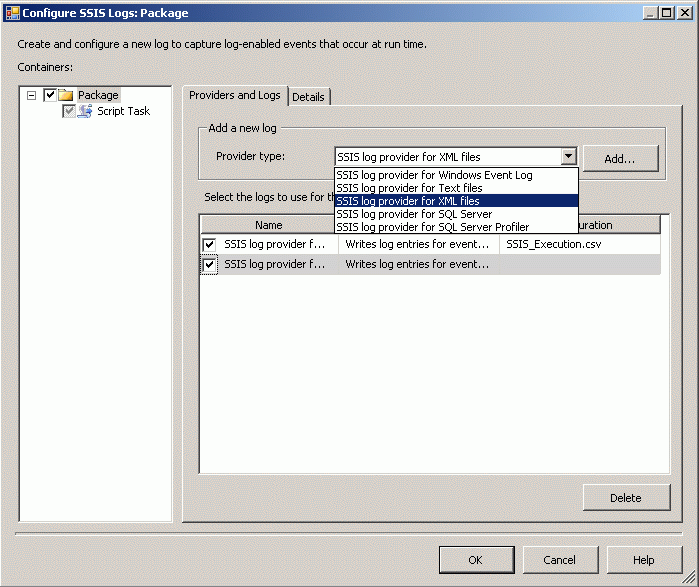
Task: Click the window resize grip corner
Action: click(x=690, y=579)
